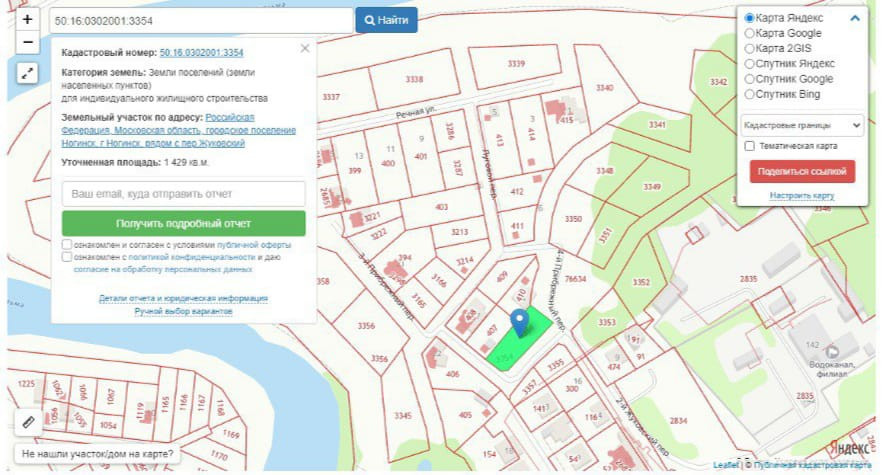Open Кадастровые границы dropdown
Image resolution: width=883 pixels, height=475 pixels.
tap(802, 125)
